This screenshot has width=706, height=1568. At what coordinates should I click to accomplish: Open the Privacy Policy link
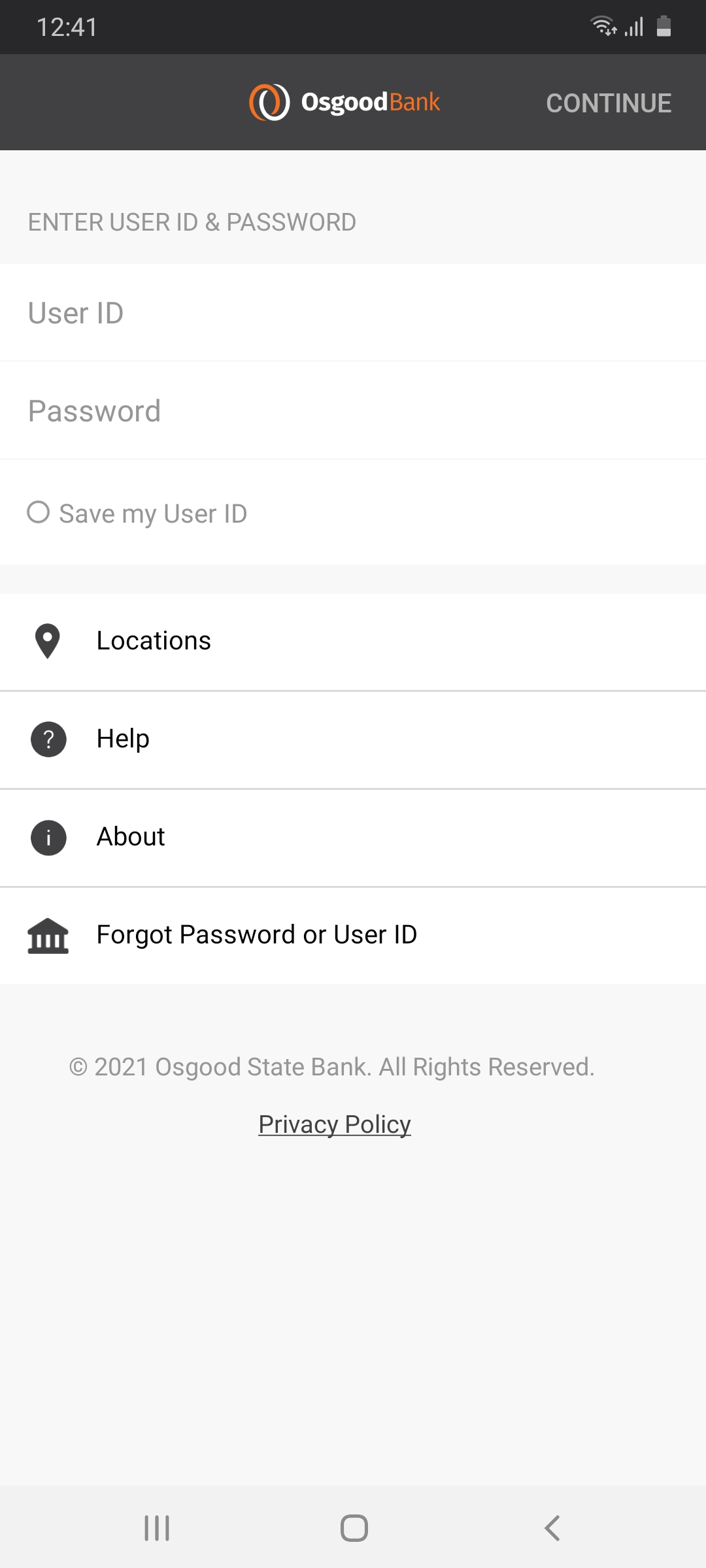[335, 1124]
